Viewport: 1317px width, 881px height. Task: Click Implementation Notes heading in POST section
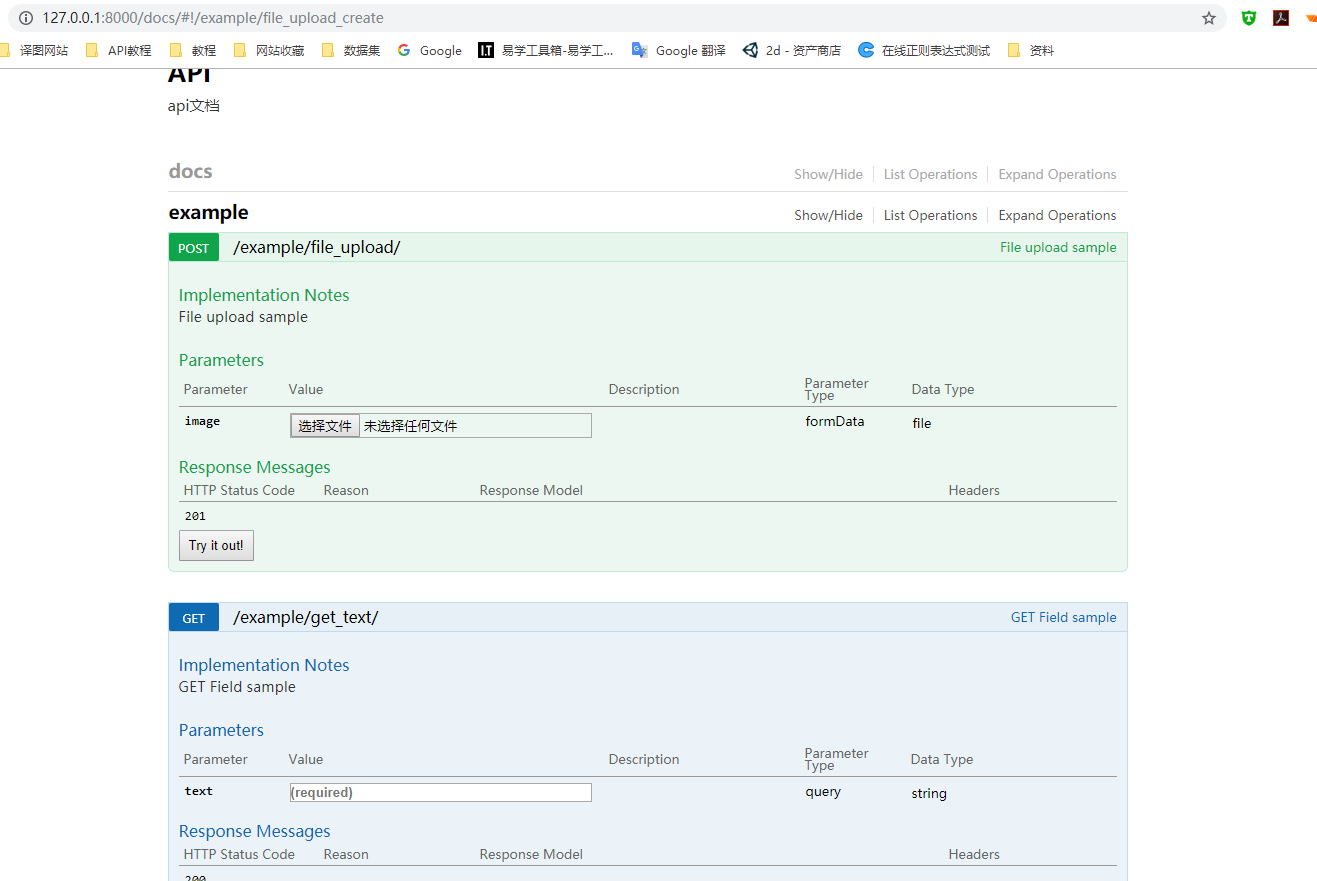pyautogui.click(x=264, y=295)
